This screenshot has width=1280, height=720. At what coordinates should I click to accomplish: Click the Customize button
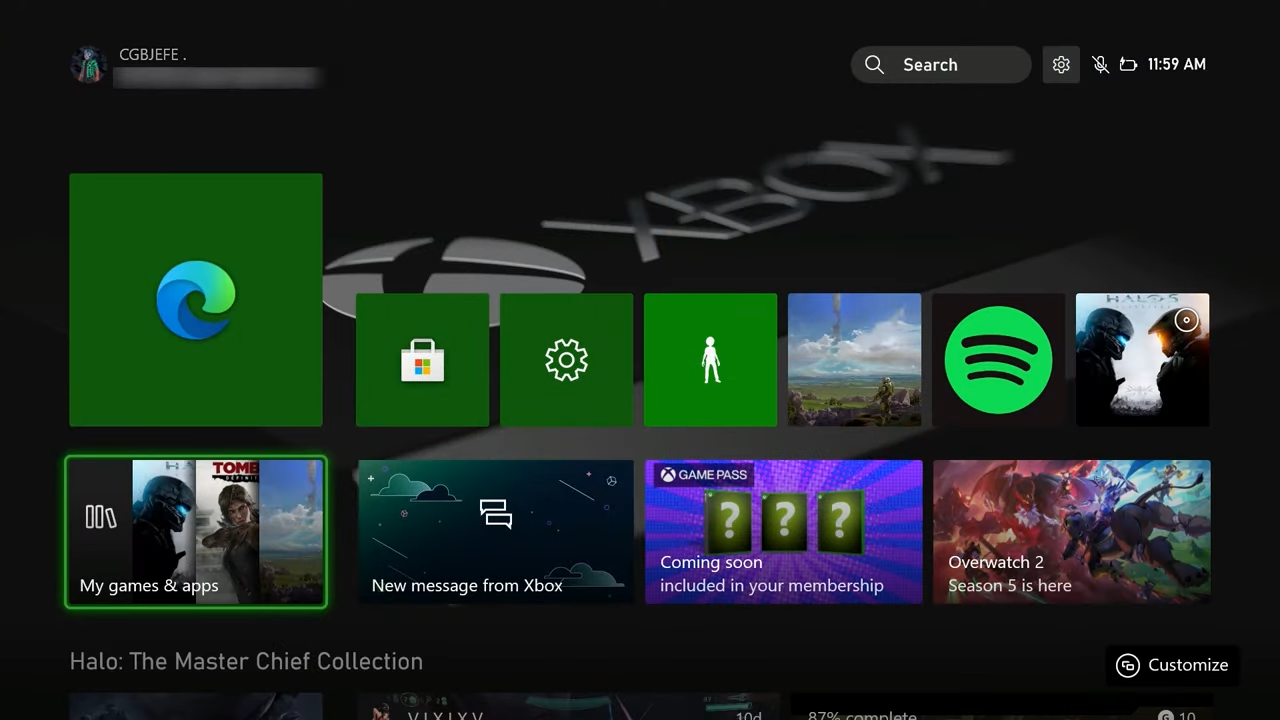(1172, 665)
